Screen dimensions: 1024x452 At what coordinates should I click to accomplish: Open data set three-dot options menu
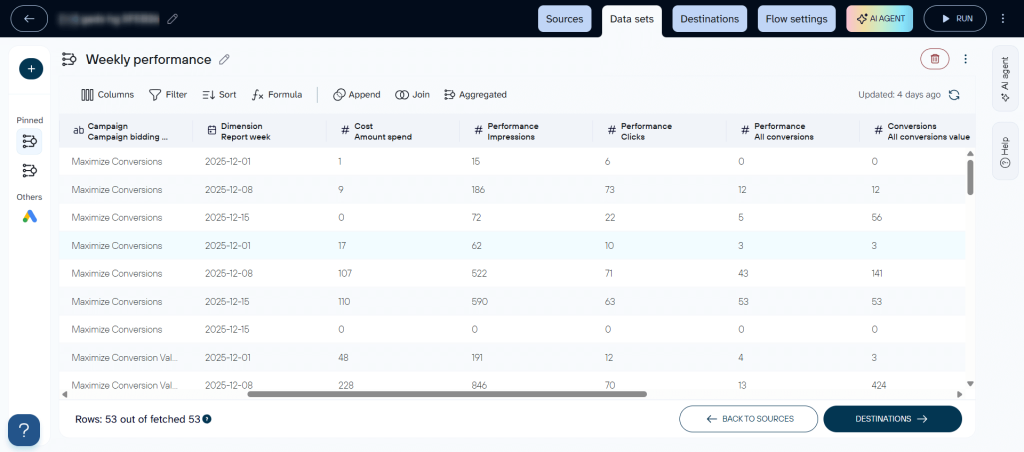[x=966, y=59]
